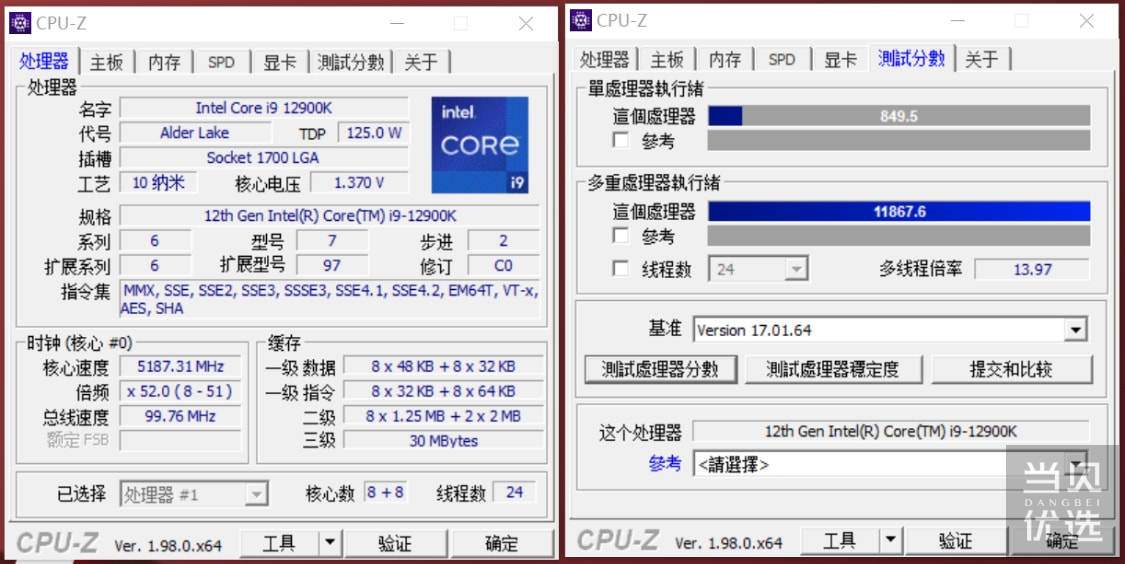This screenshot has width=1125, height=564.
Task: Click the core voltage value 1.370 V
Action: tap(359, 182)
